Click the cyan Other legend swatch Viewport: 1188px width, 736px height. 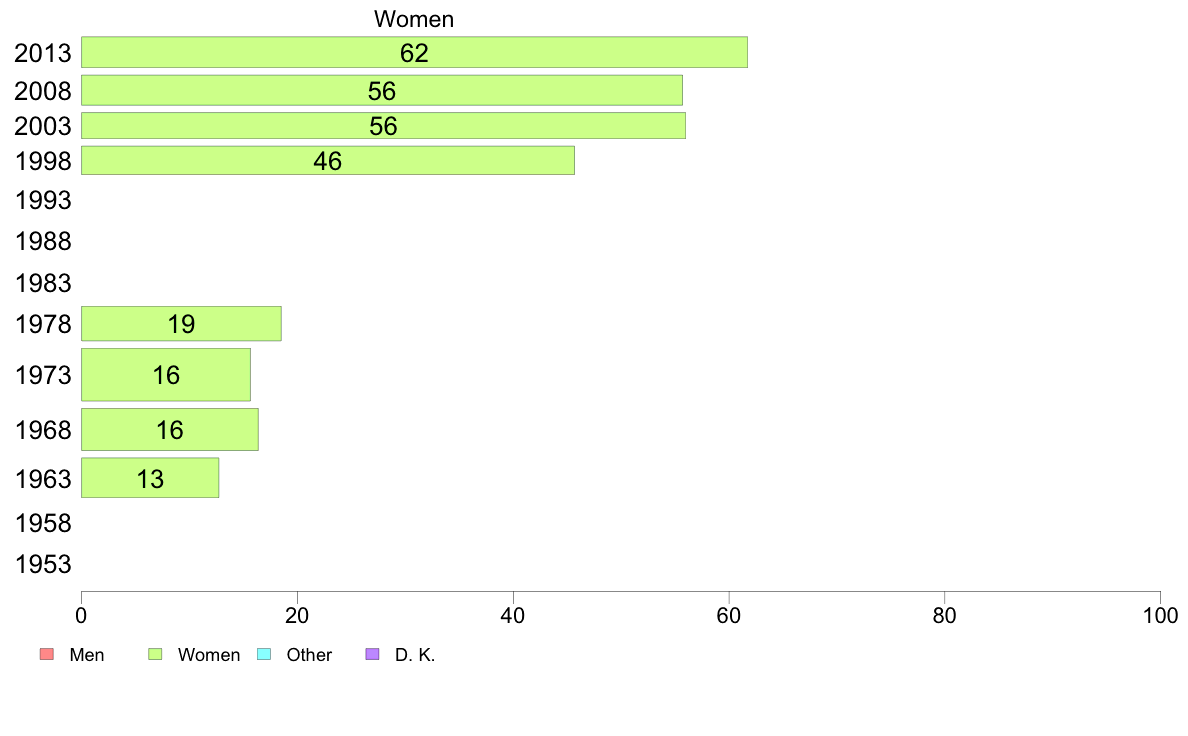point(264,654)
